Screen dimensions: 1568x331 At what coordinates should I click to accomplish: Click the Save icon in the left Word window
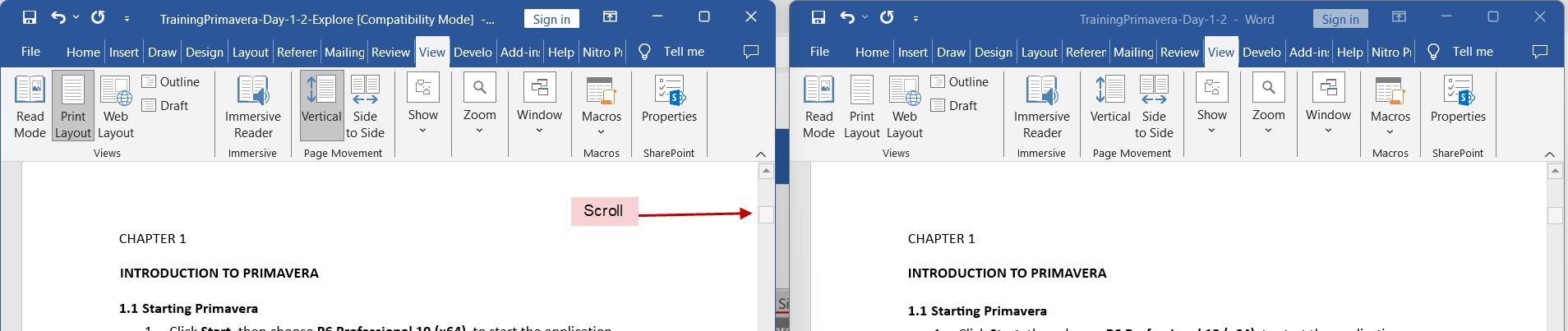tap(30, 17)
